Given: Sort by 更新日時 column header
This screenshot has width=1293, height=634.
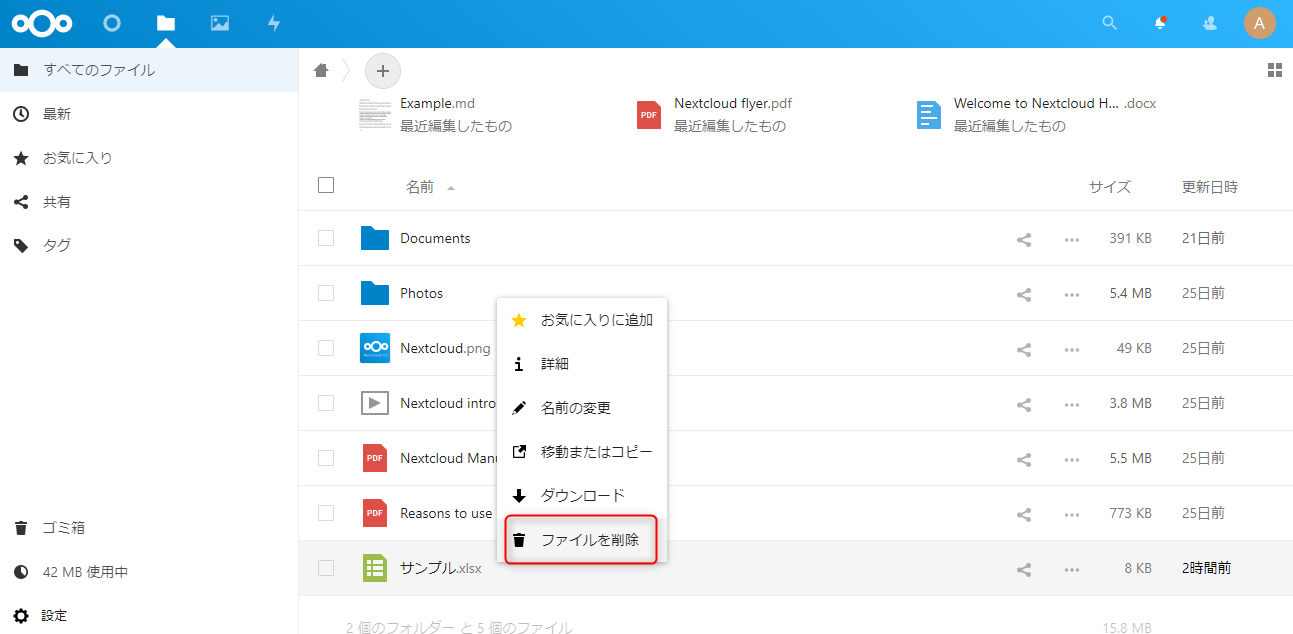Looking at the screenshot, I should click(1210, 187).
